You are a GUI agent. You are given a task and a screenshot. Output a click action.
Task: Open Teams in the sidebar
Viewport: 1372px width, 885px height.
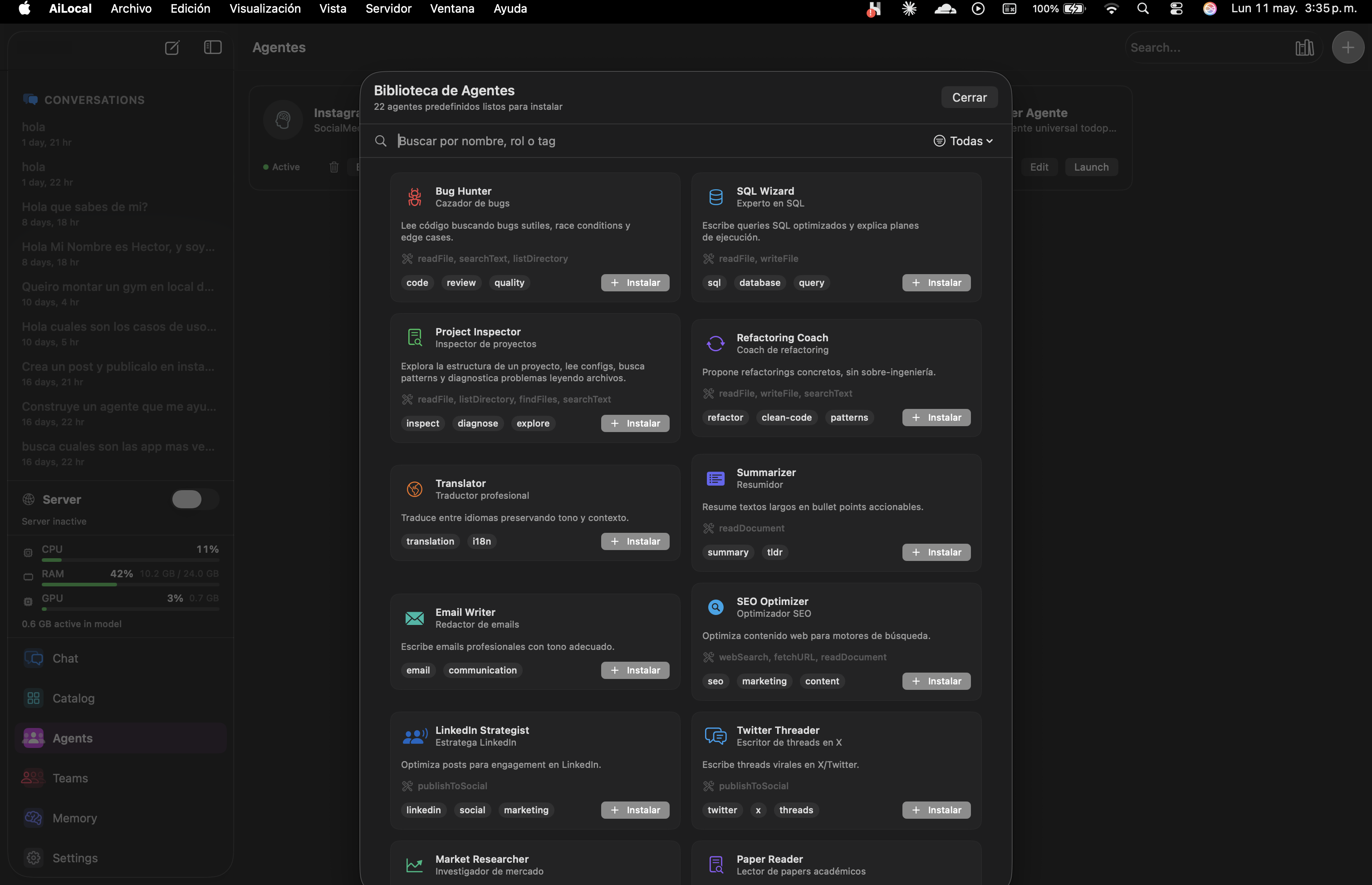121,777
